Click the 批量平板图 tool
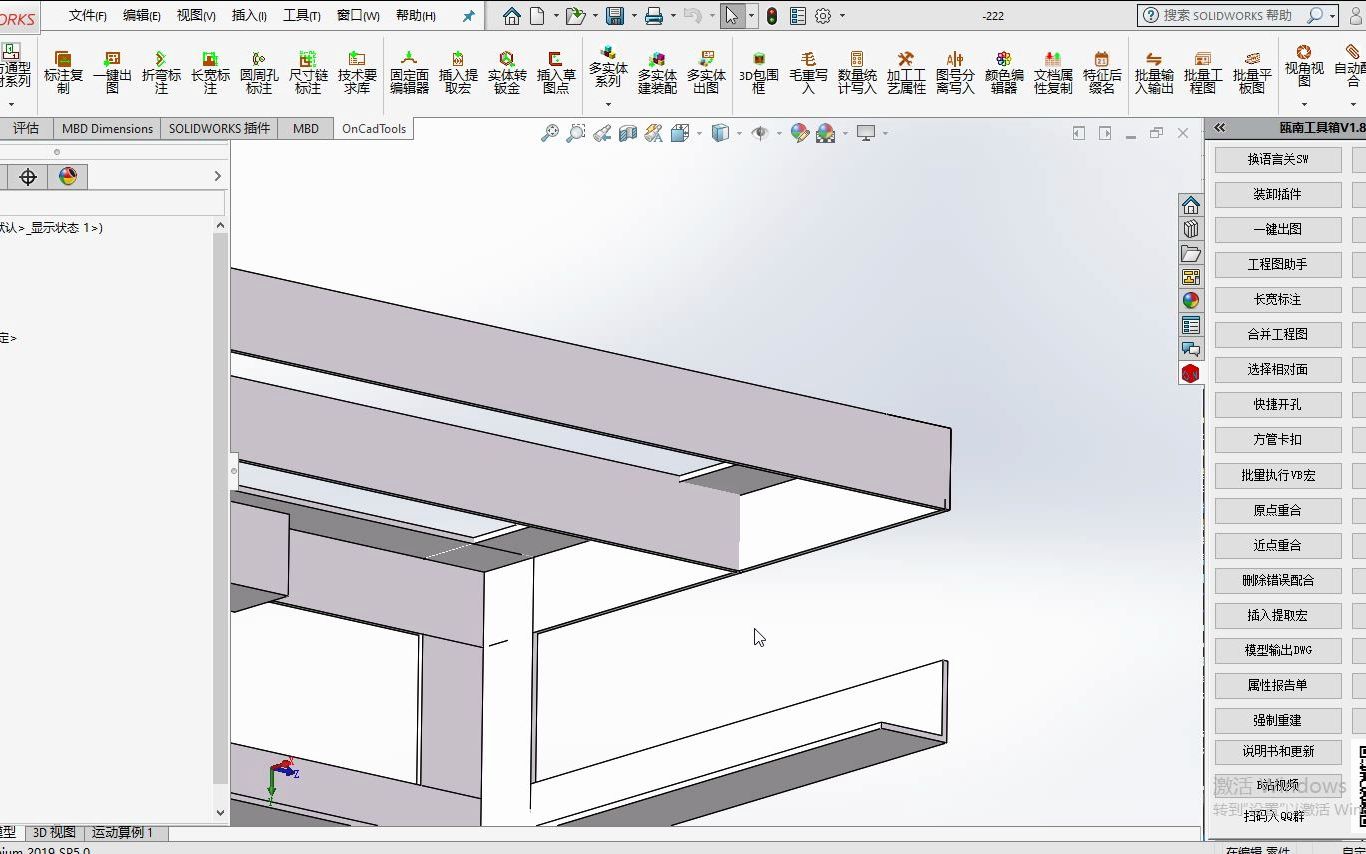Image resolution: width=1366 pixels, height=854 pixels. pyautogui.click(x=1252, y=72)
